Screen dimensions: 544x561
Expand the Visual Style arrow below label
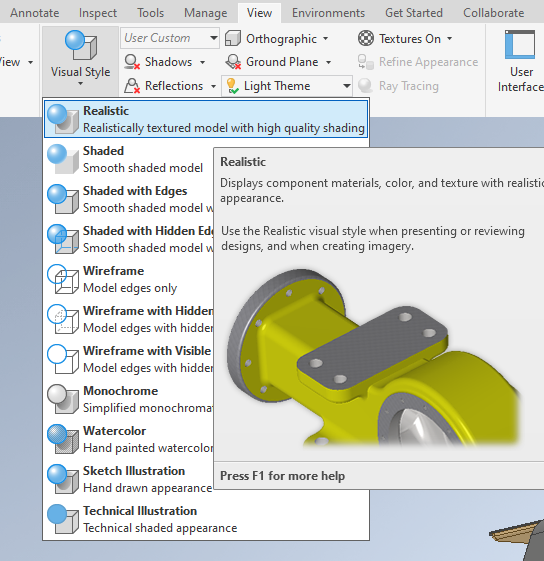click(x=81, y=84)
